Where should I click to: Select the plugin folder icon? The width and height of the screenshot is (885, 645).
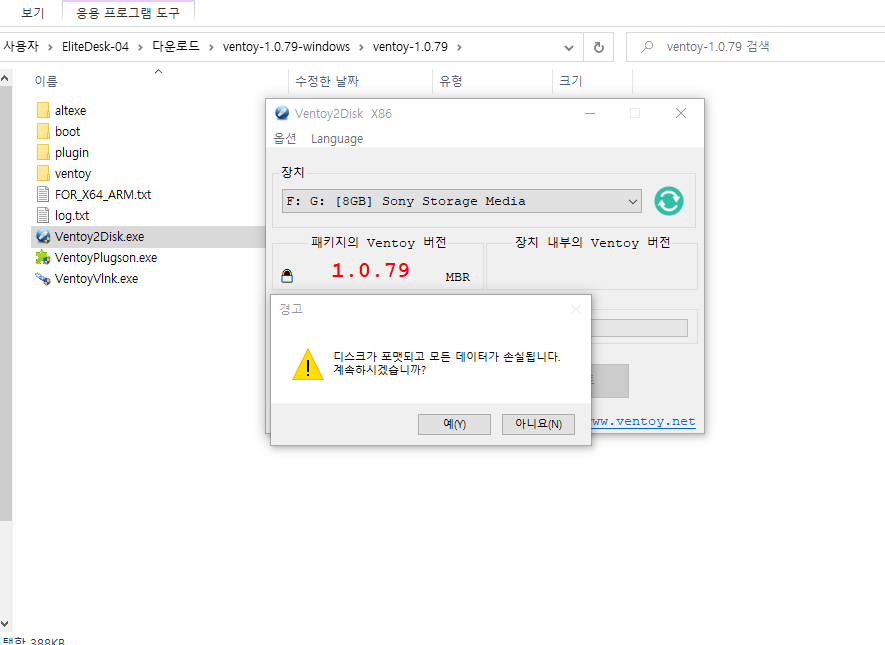pos(43,152)
